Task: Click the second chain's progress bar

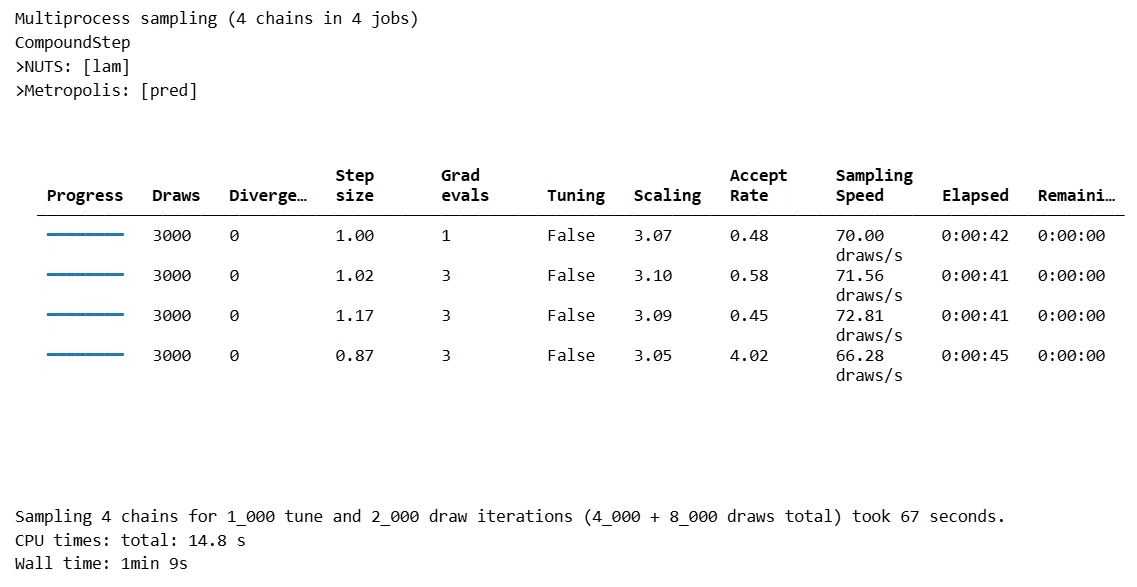Action: tap(85, 275)
